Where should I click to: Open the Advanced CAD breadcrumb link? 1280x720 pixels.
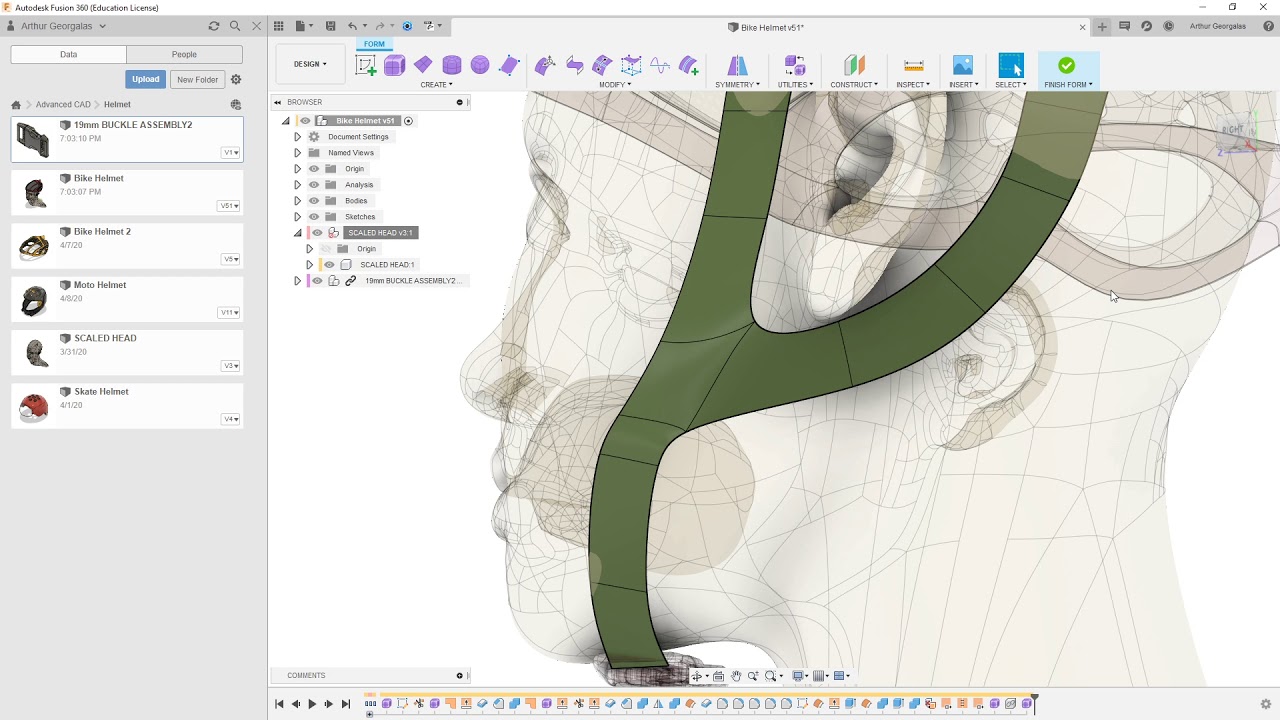[63, 105]
